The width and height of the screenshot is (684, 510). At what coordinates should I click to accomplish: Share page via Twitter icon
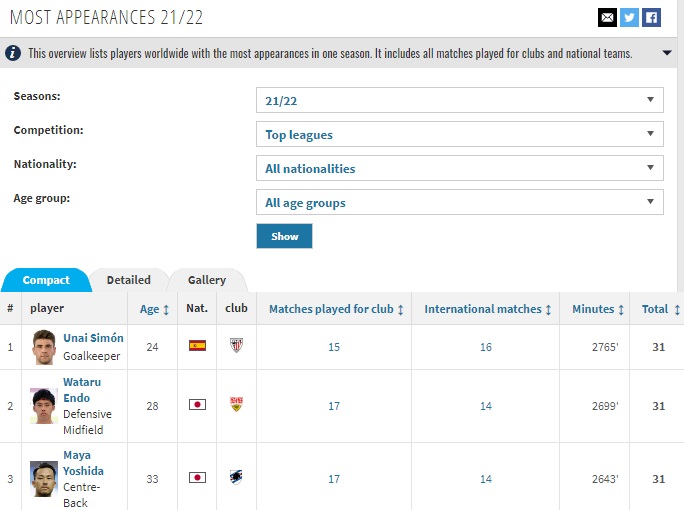[x=629, y=17]
